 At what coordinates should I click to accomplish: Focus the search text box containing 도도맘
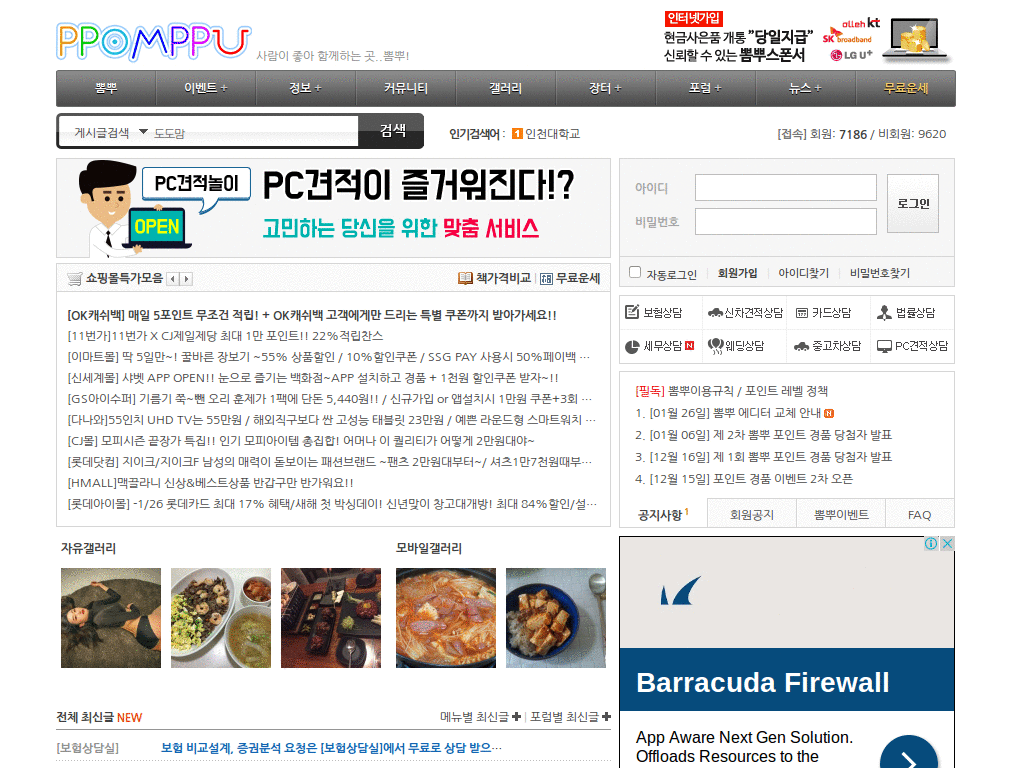click(255, 133)
